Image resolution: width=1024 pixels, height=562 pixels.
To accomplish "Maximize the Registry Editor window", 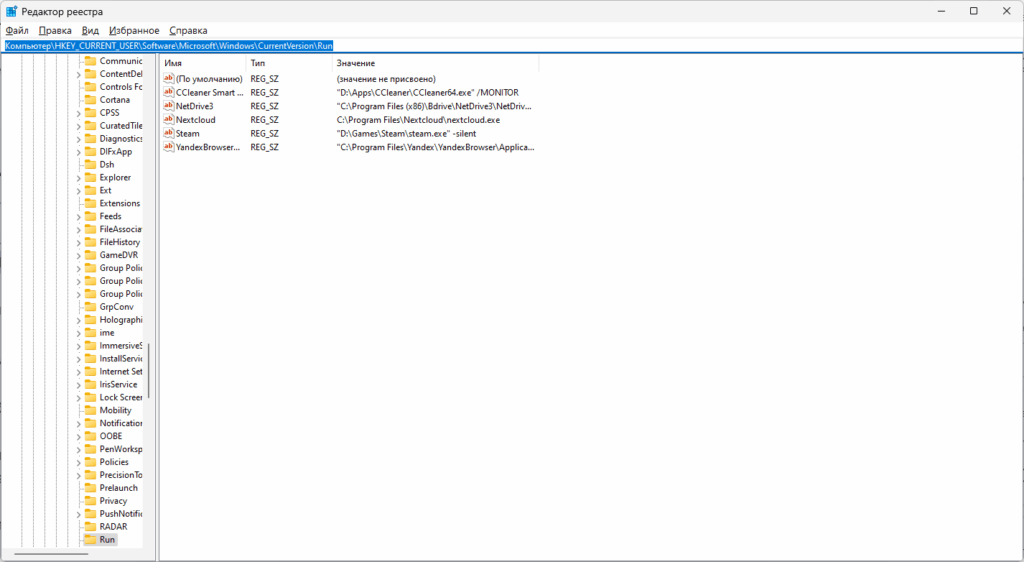I will click(973, 11).
